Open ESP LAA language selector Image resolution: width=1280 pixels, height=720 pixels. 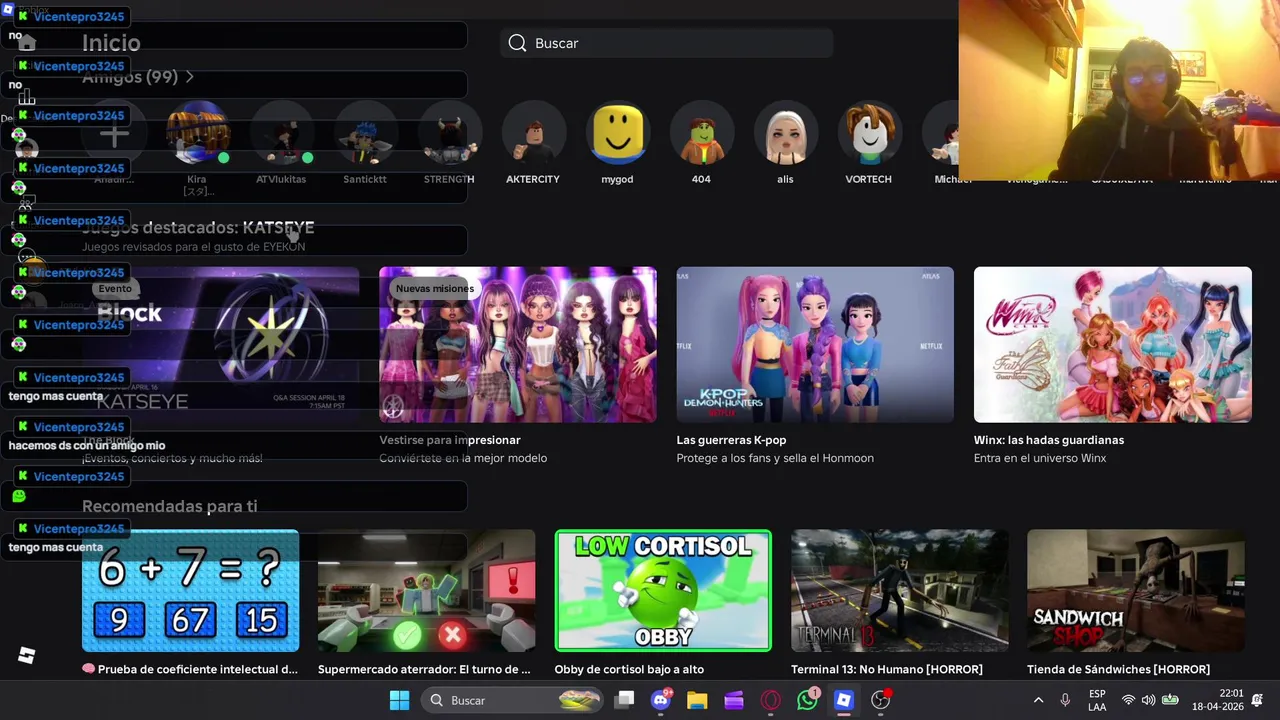pos(1097,700)
